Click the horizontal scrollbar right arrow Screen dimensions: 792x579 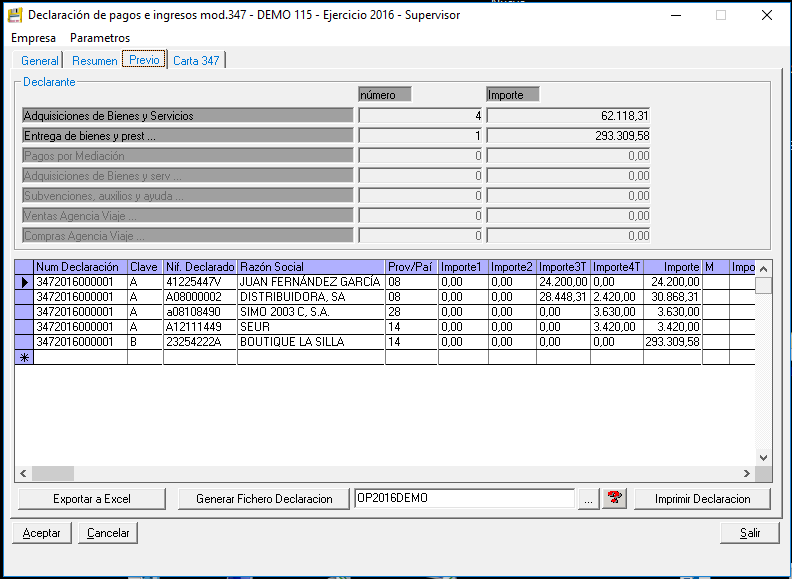pos(747,473)
